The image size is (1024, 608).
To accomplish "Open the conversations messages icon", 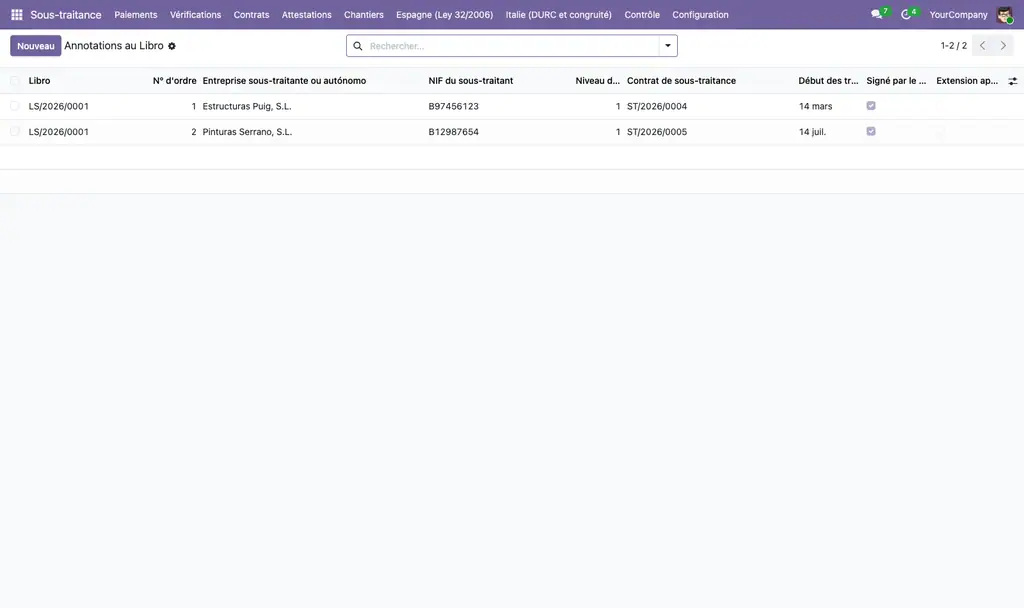I will [x=876, y=14].
